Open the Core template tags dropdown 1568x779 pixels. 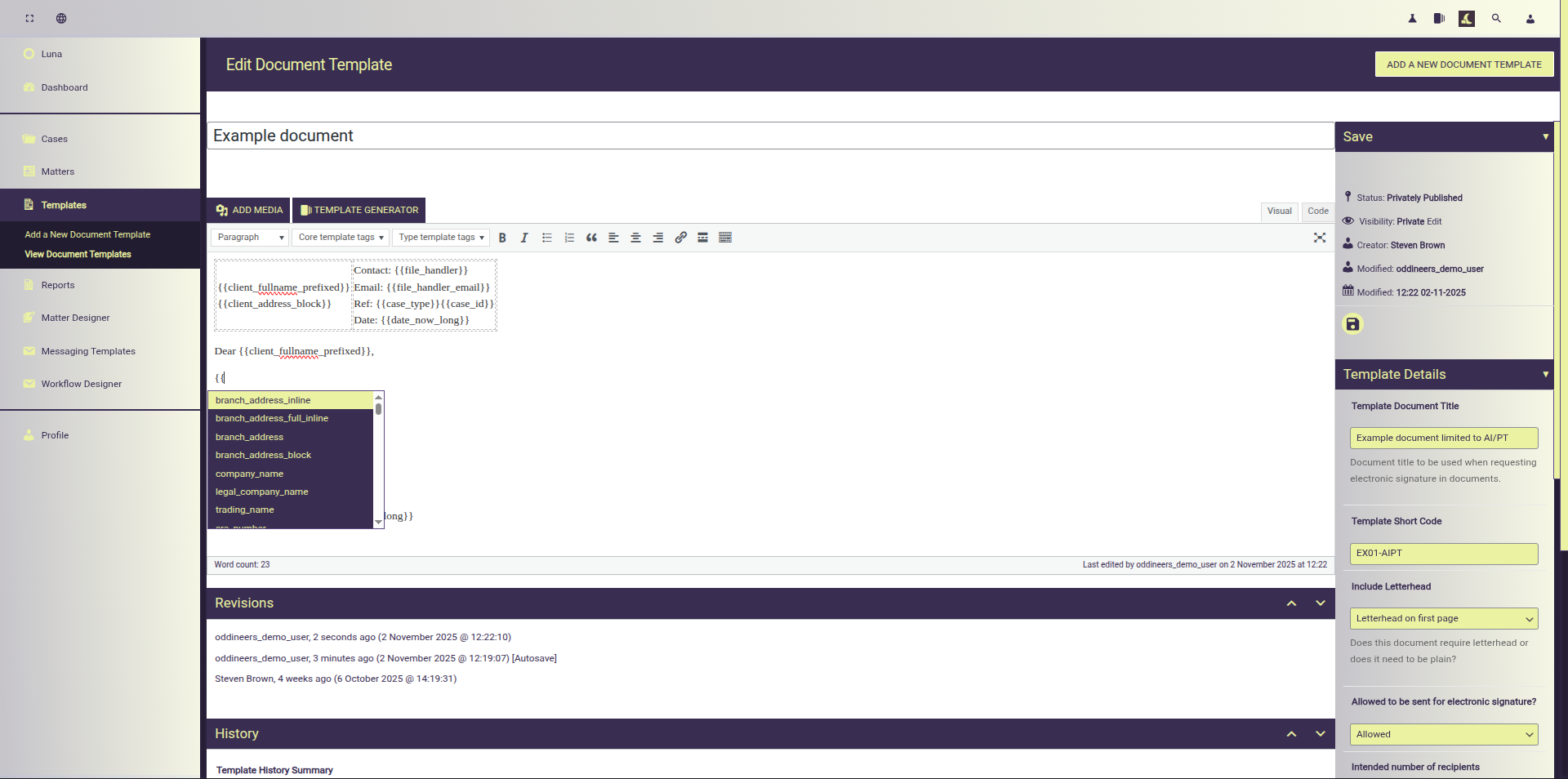341,238
